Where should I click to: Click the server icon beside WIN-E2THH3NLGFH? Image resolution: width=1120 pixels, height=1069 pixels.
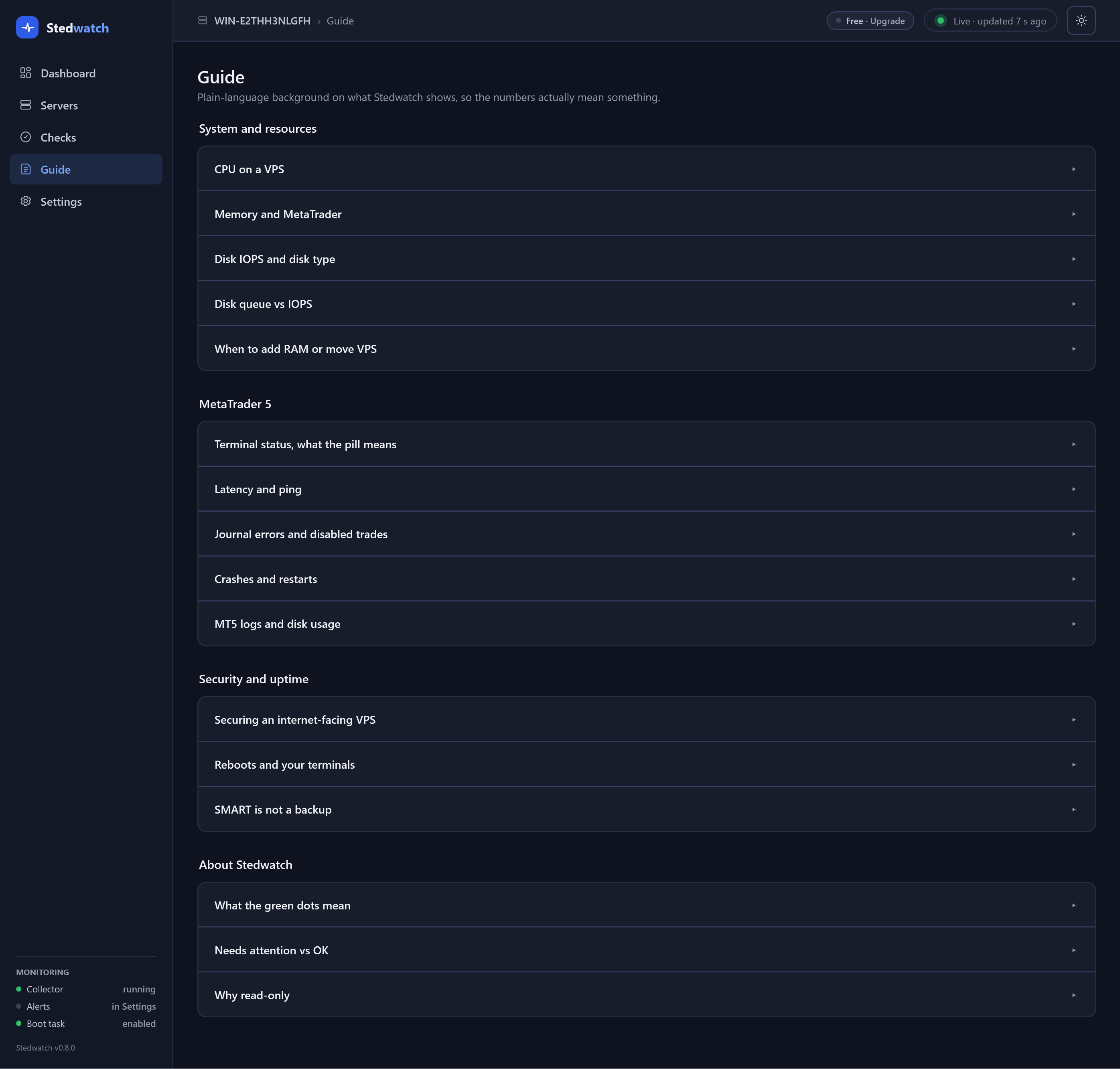pyautogui.click(x=202, y=20)
